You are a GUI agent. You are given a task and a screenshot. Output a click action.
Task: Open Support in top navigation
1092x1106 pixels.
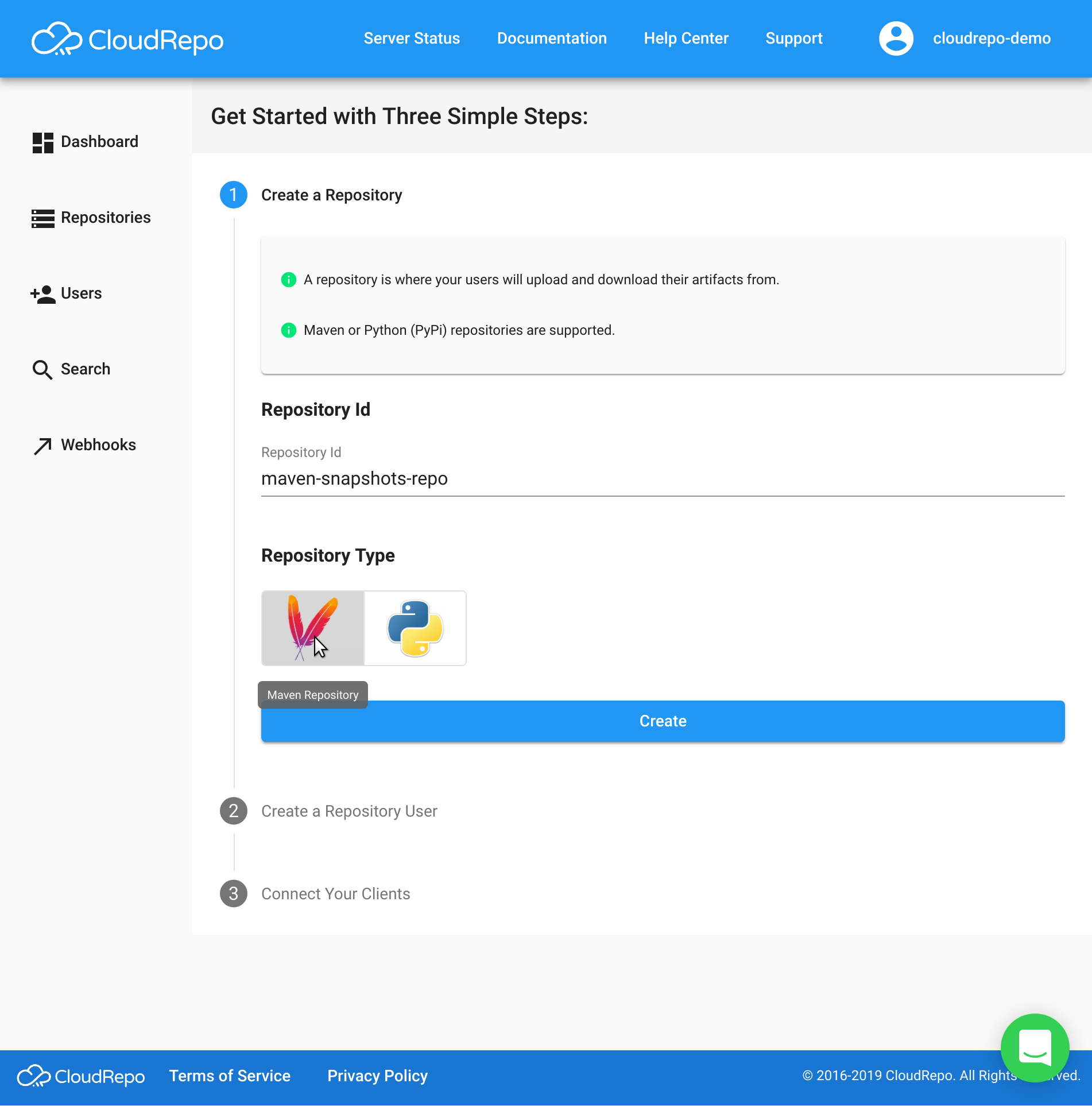pyautogui.click(x=794, y=38)
